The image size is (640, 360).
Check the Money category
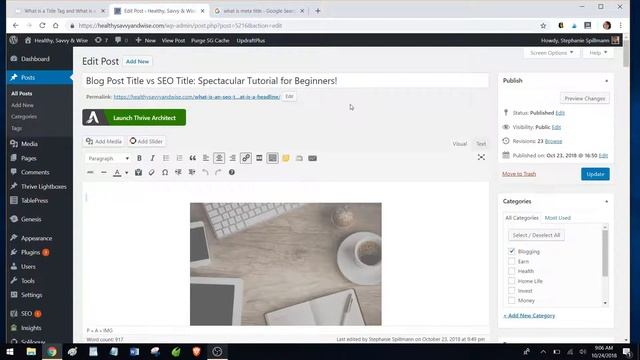pos(511,300)
